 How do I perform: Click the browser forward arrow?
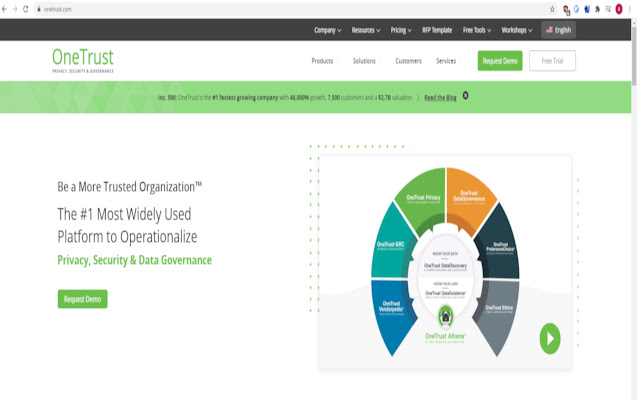click(x=15, y=9)
